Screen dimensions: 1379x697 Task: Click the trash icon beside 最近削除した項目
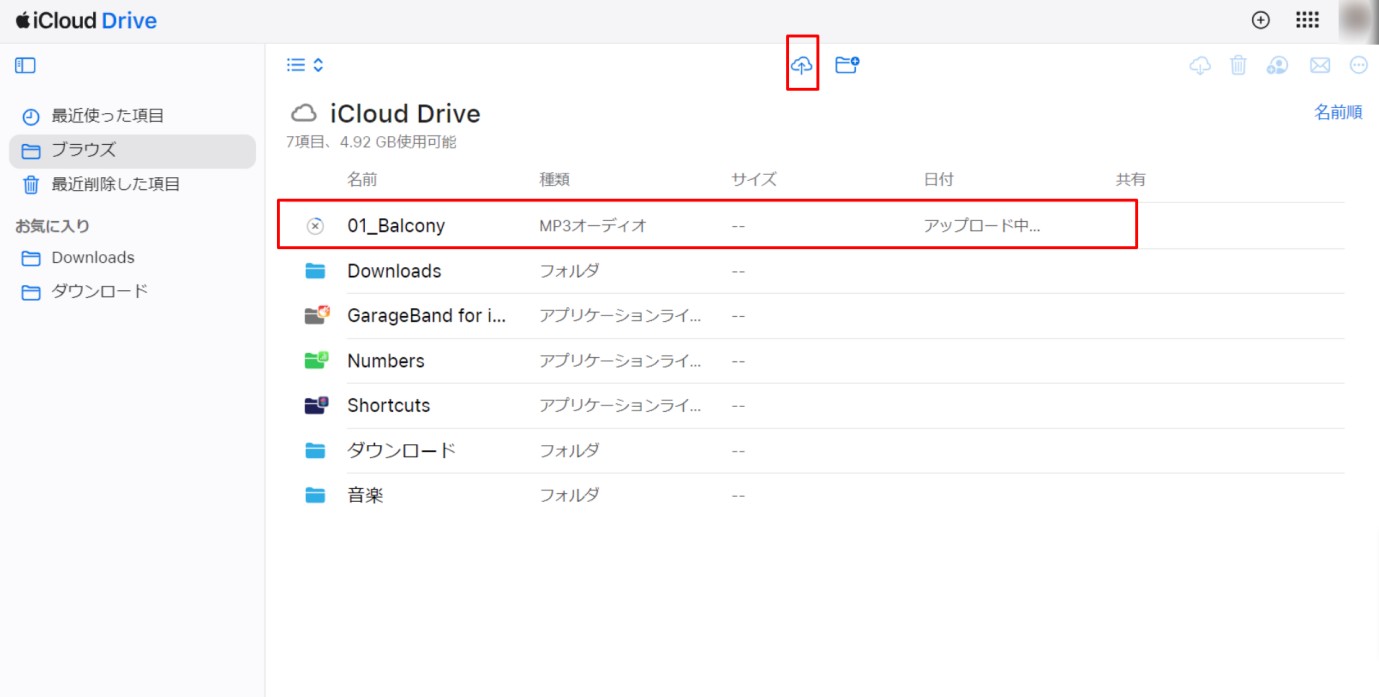point(31,185)
